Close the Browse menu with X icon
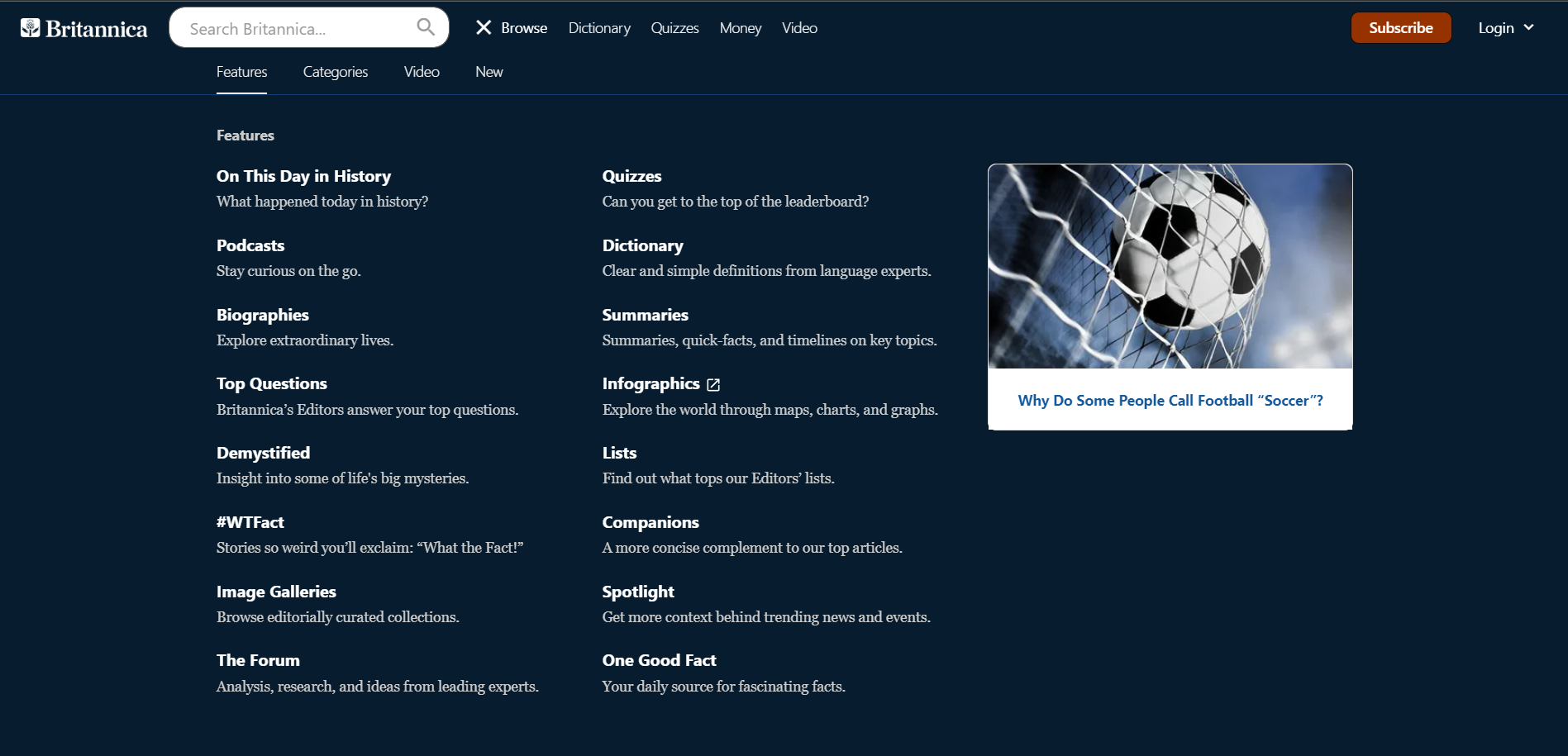This screenshot has width=1568, height=756. [x=484, y=28]
